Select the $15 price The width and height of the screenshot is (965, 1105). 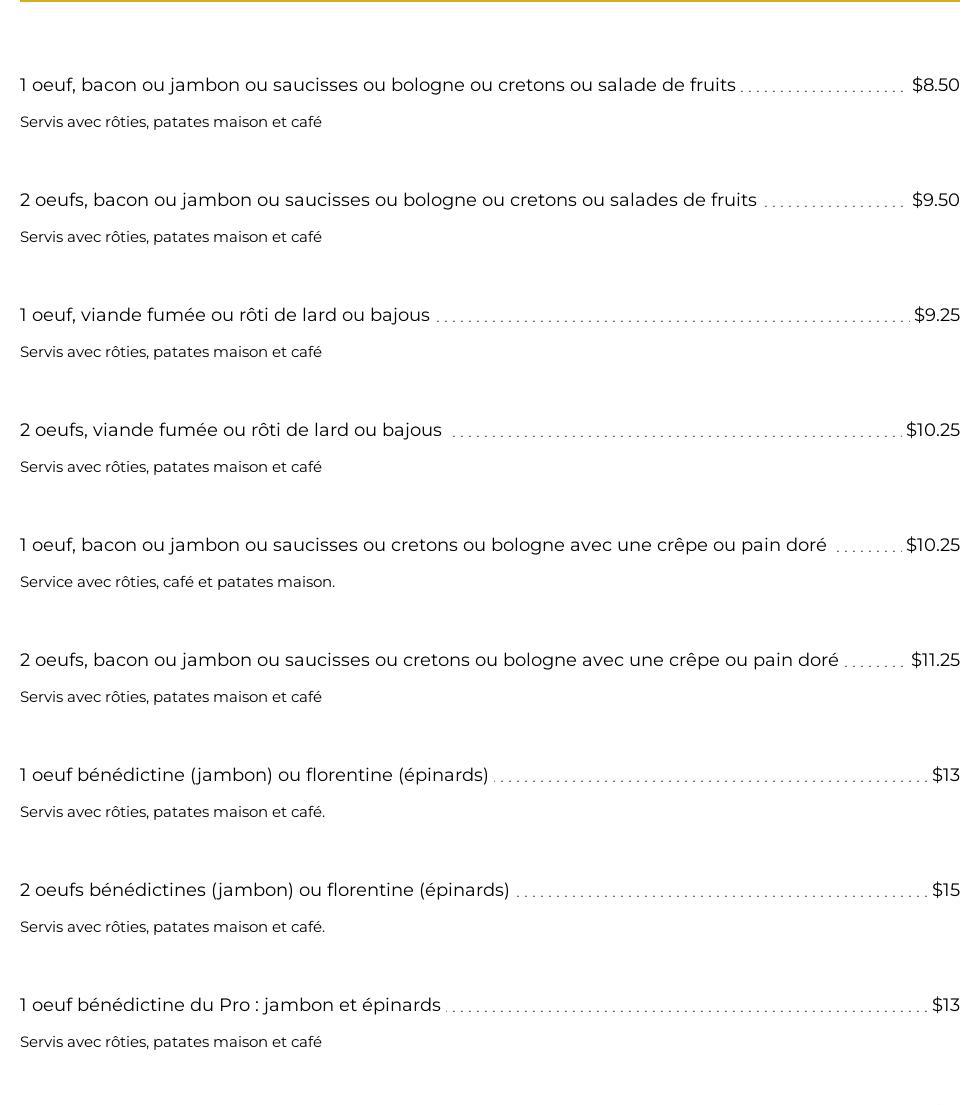point(945,890)
